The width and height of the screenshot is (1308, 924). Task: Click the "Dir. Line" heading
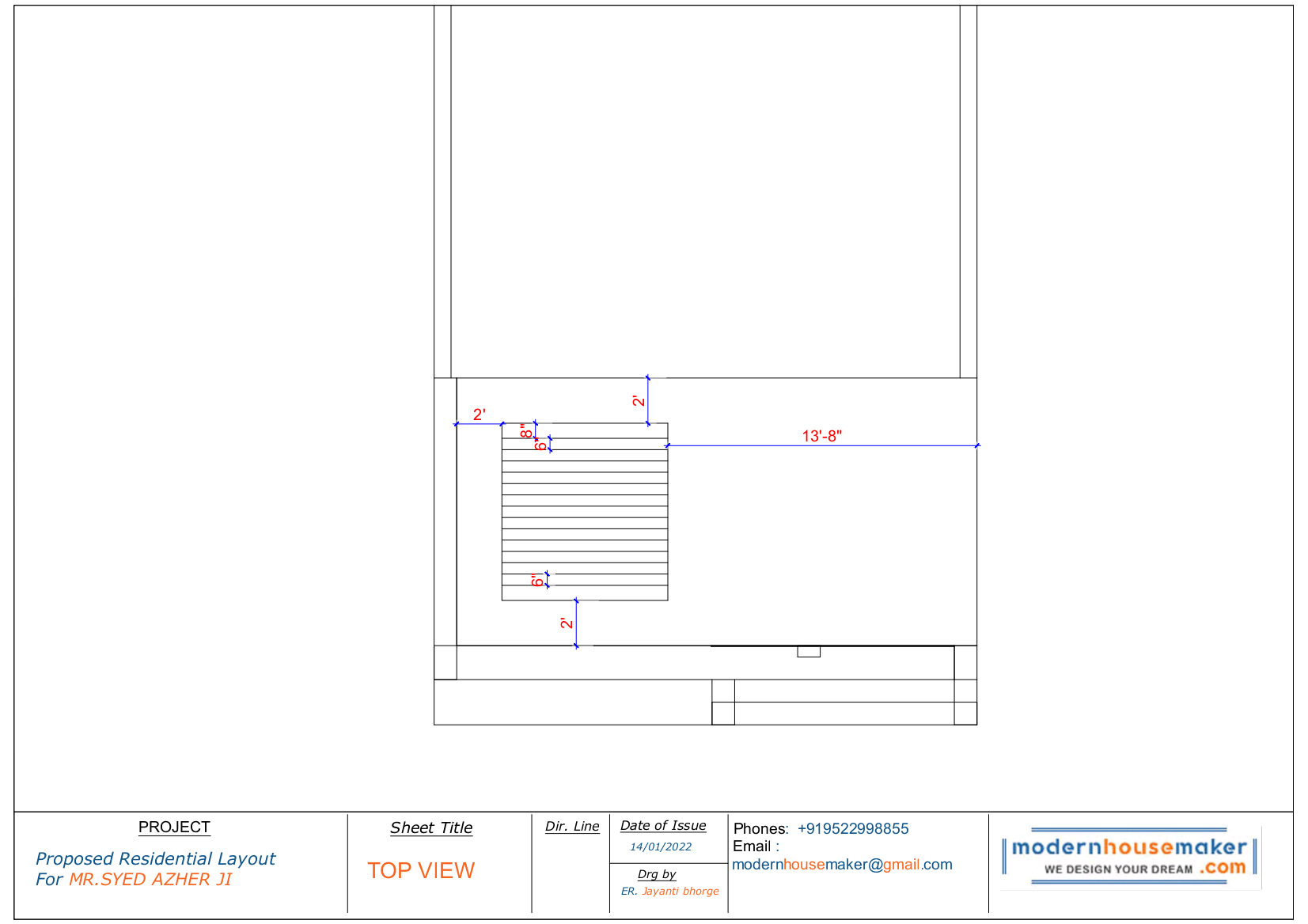(572, 826)
